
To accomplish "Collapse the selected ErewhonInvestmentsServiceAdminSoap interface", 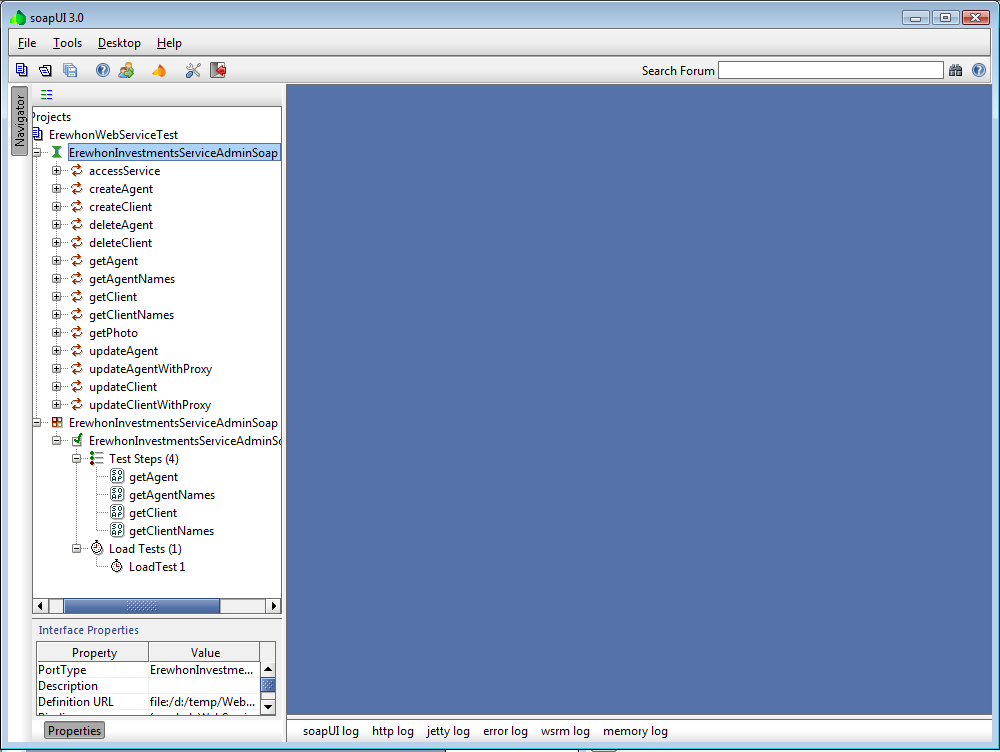I will tap(37, 152).
